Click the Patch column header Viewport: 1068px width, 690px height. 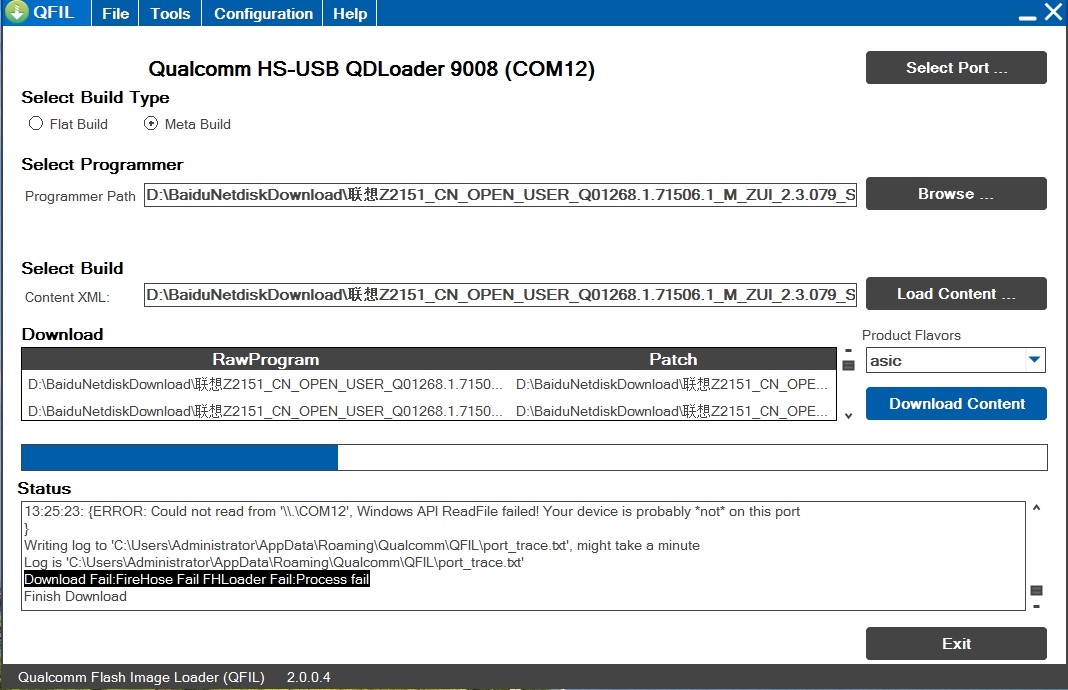(672, 359)
